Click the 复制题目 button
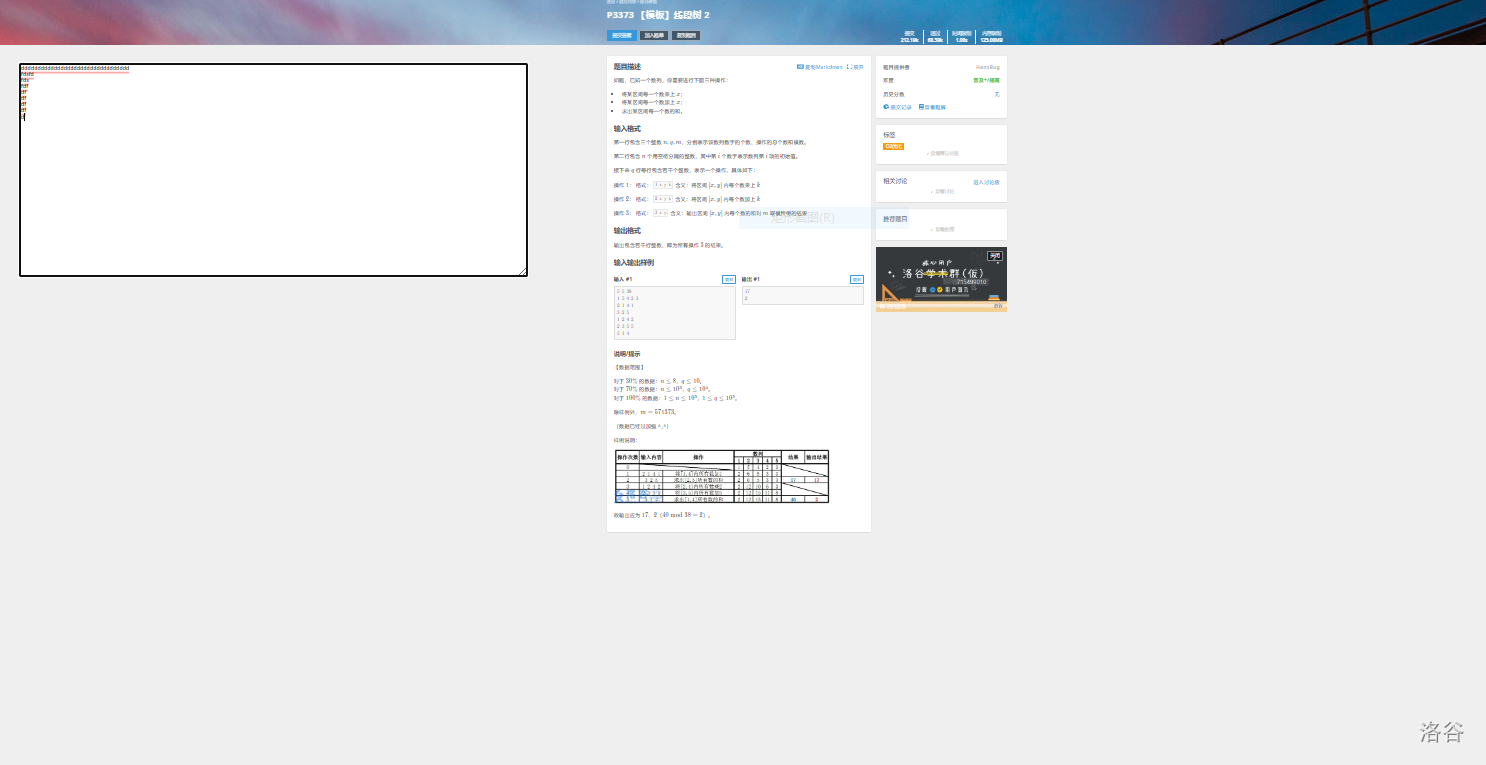 (x=687, y=35)
